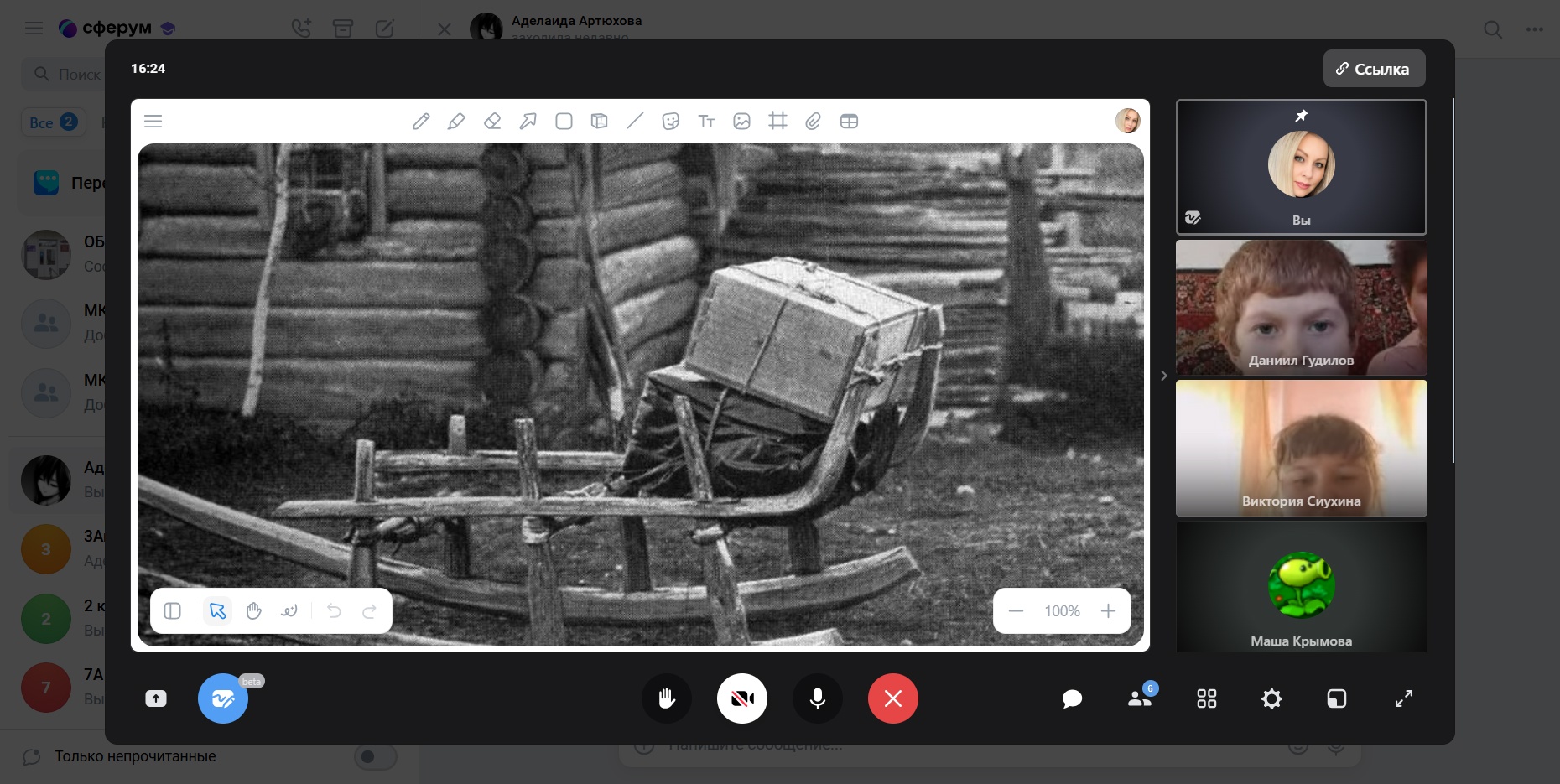This screenshot has height=784, width=1560.
Task: Search within the chat
Action: 1493,29
